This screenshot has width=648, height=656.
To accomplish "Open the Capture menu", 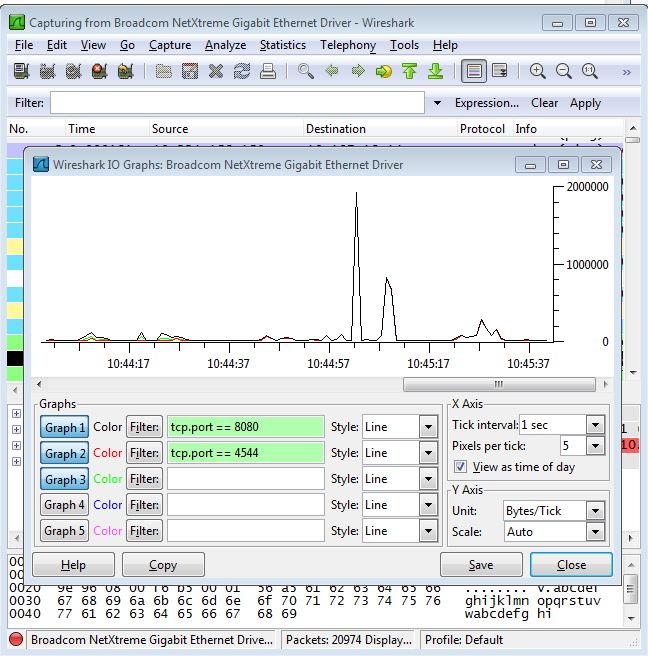I will 170,45.
